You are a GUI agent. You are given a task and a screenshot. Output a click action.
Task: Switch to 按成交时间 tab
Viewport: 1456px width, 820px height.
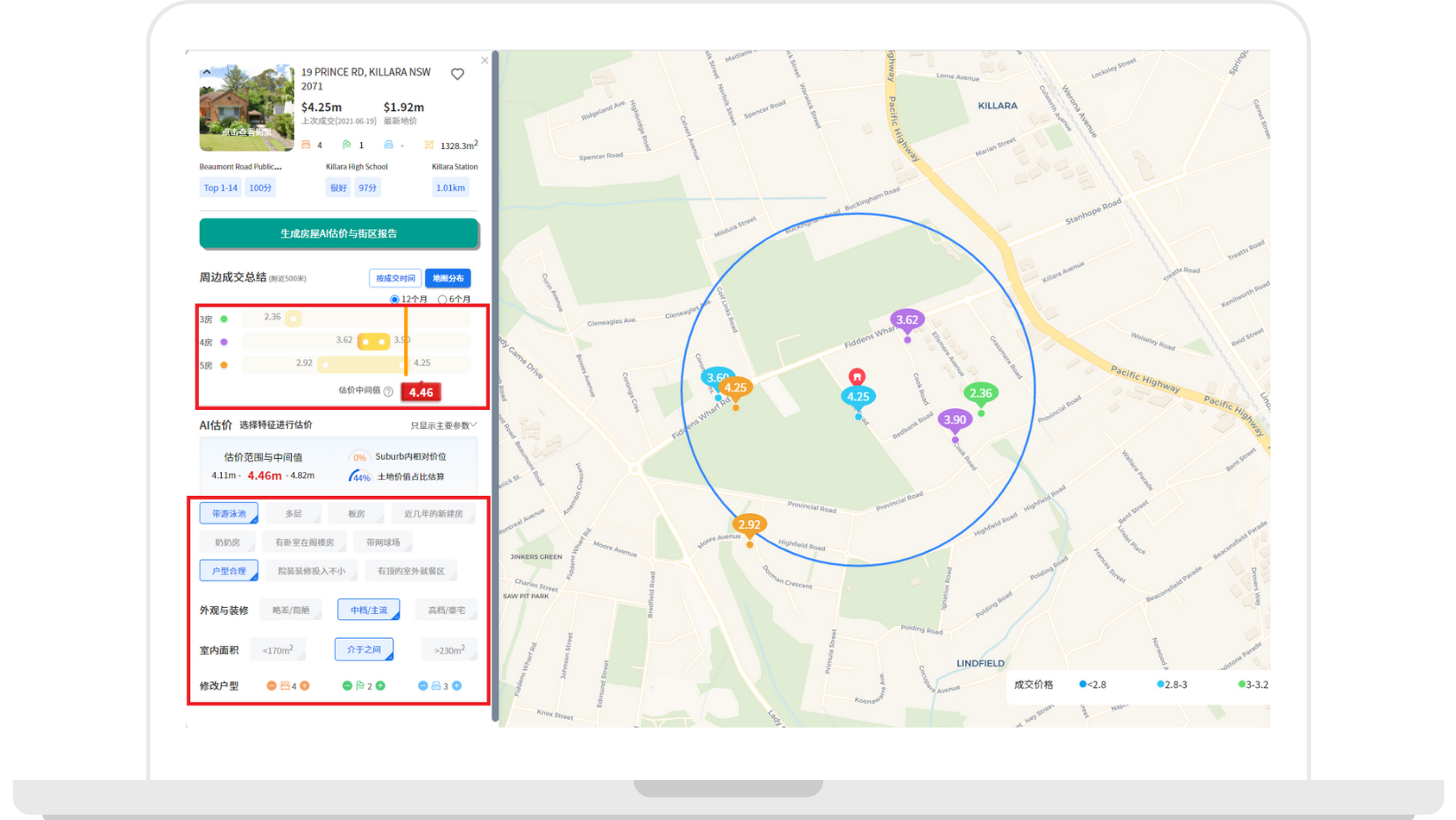click(x=395, y=278)
